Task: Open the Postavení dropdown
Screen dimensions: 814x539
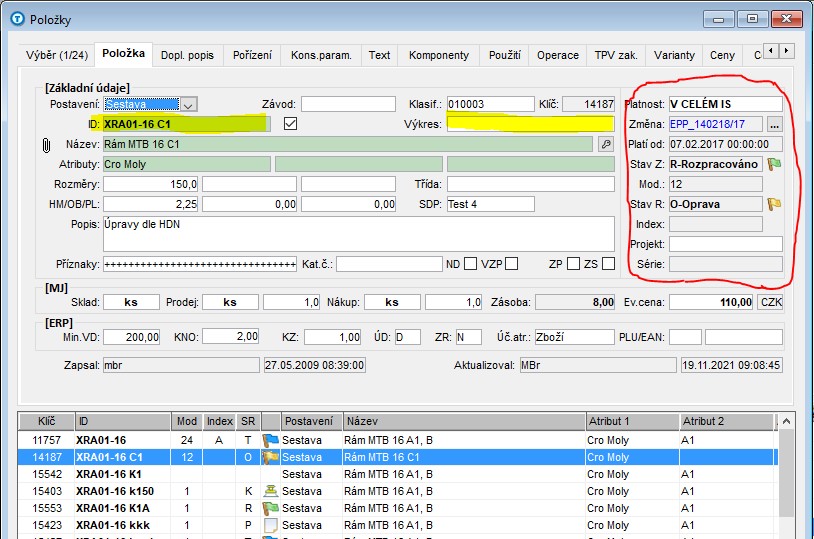Action: pyautogui.click(x=188, y=104)
